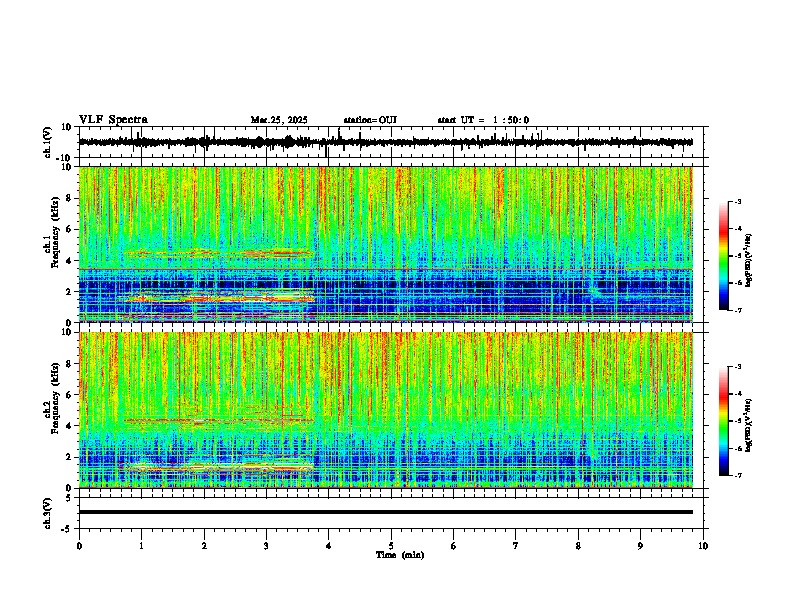Click the time axis tick label "4"
This screenshot has height=612, width=792.
[329, 546]
